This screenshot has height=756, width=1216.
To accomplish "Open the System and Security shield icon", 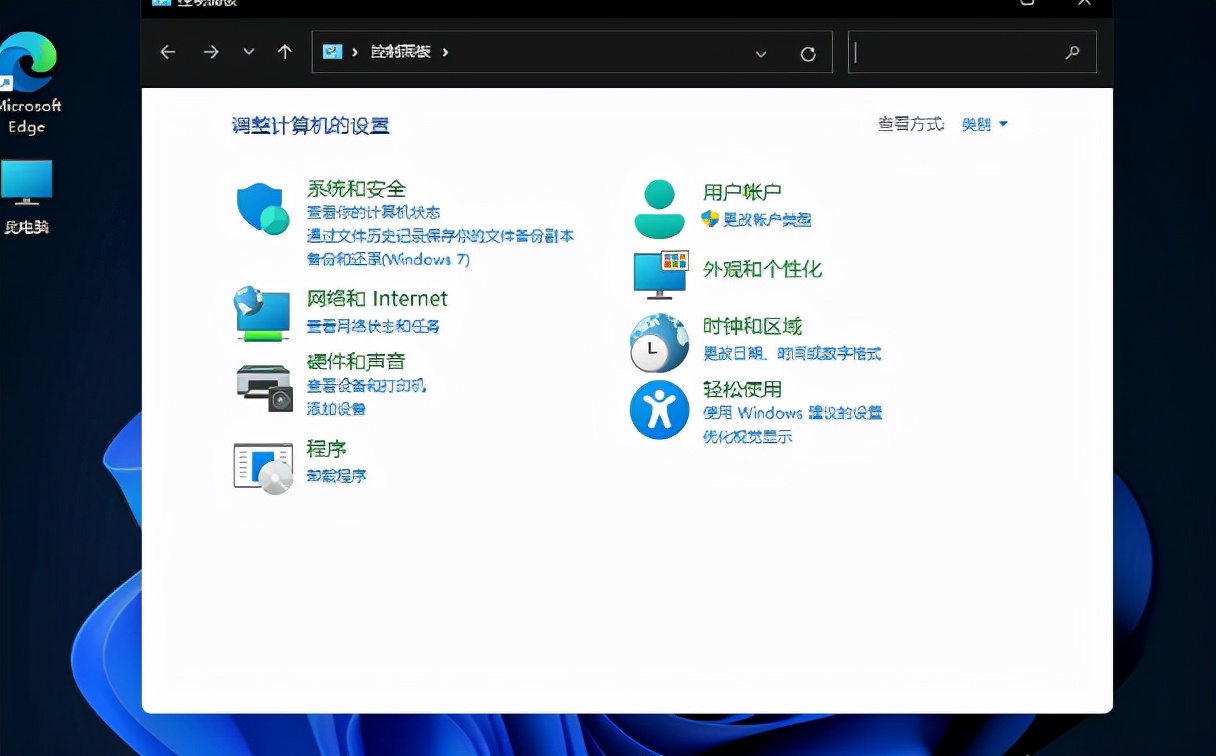I will [262, 209].
